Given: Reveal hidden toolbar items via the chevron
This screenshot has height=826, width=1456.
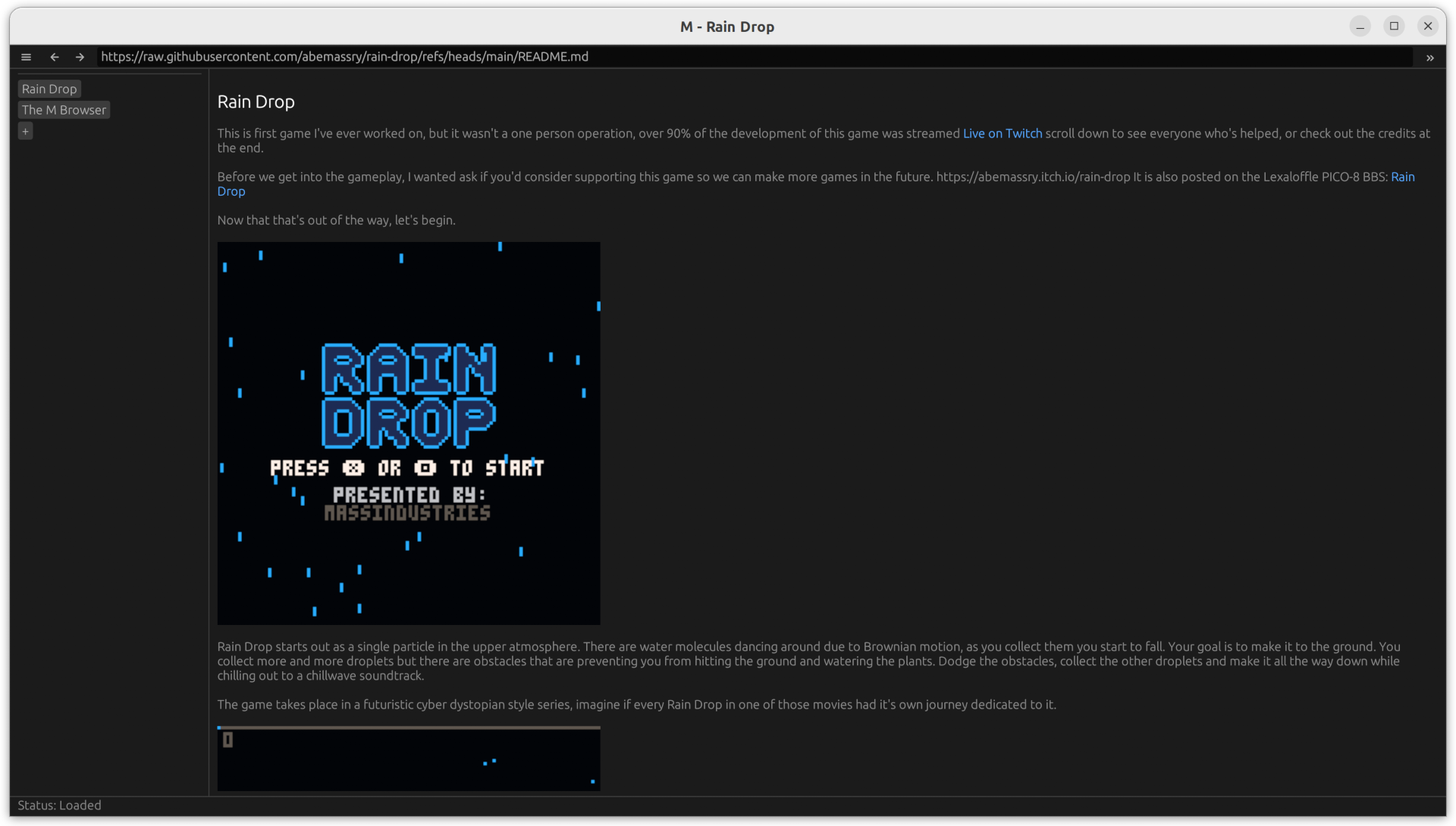Looking at the screenshot, I should (1430, 58).
